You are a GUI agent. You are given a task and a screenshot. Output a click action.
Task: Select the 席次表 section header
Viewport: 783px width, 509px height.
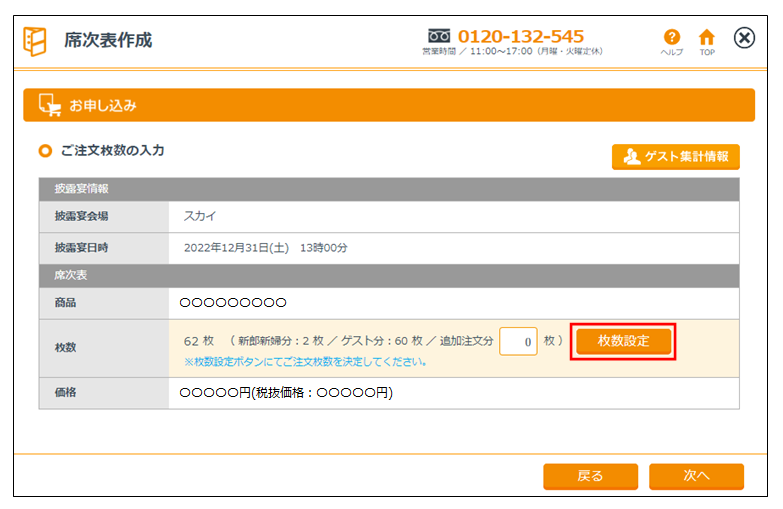click(x=70, y=275)
